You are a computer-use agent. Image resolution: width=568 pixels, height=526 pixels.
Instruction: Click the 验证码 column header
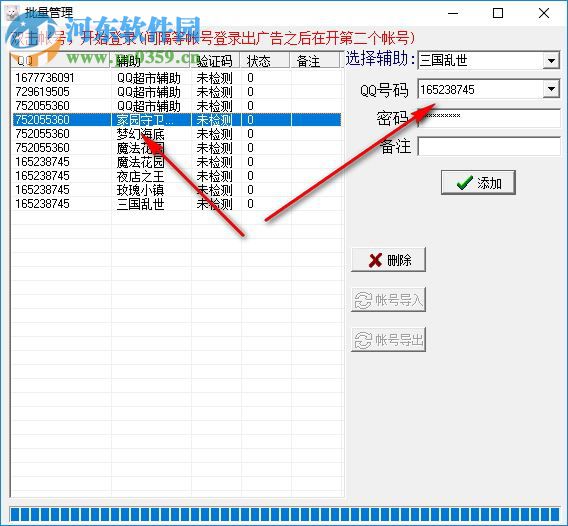coord(215,60)
